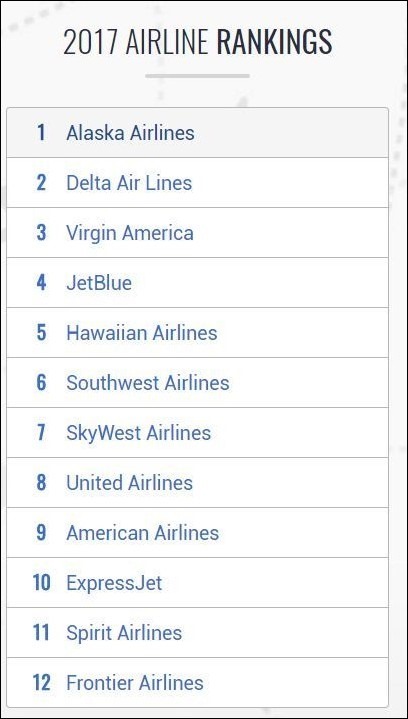This screenshot has width=408, height=719.
Task: Click rank number 12 next to Frontier
Action: pyautogui.click(x=41, y=683)
